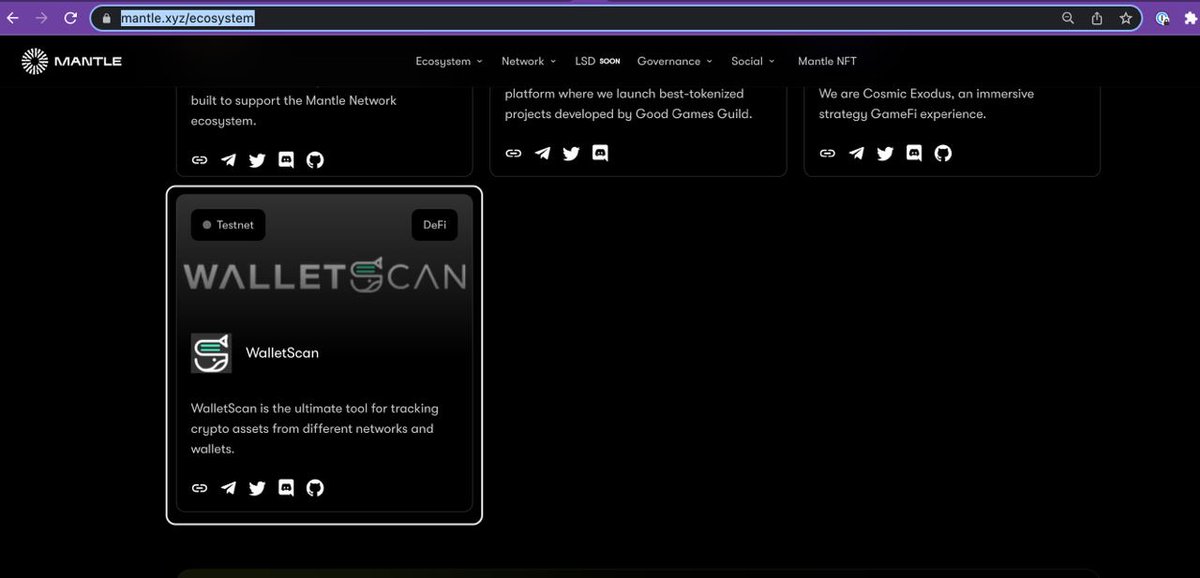Open WalletScan Twitter icon
The width and height of the screenshot is (1200, 578).
pos(257,488)
